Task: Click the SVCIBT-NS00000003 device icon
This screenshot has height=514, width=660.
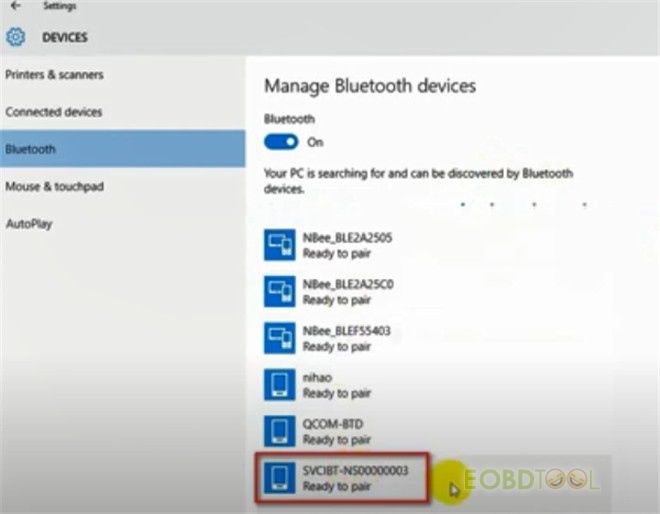Action: [x=279, y=476]
